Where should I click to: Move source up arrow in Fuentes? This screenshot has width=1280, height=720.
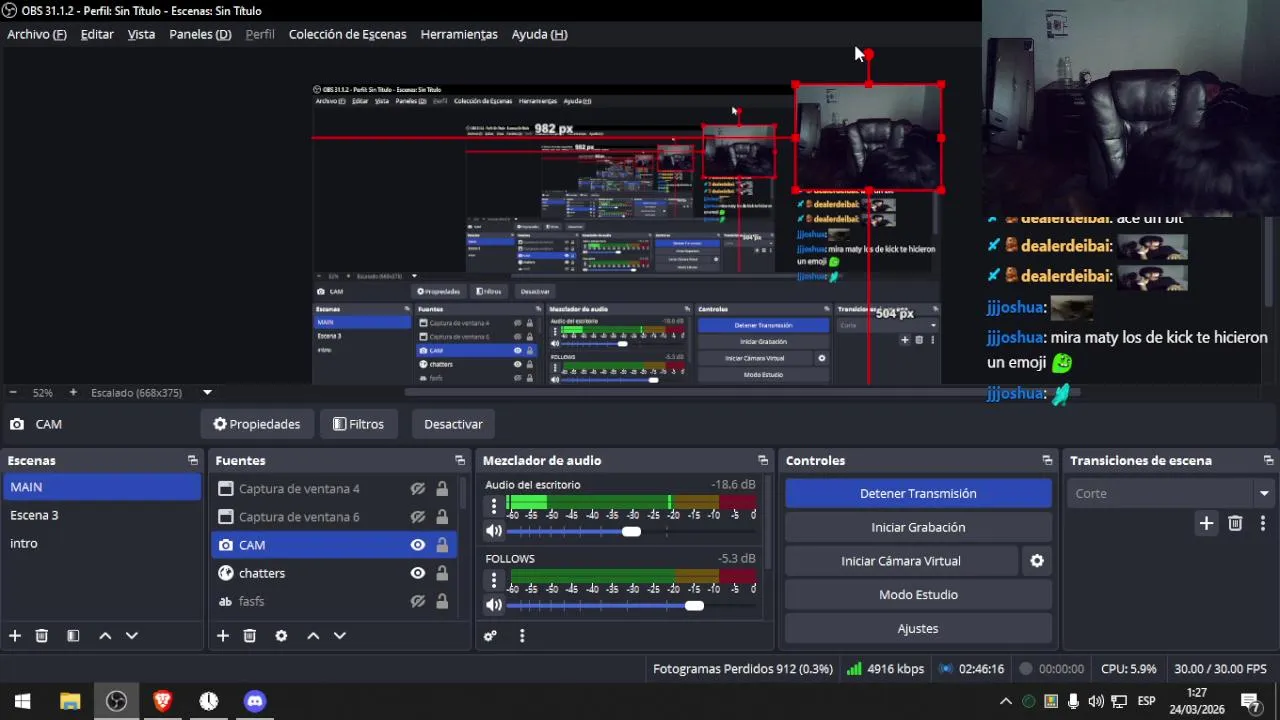(x=313, y=635)
